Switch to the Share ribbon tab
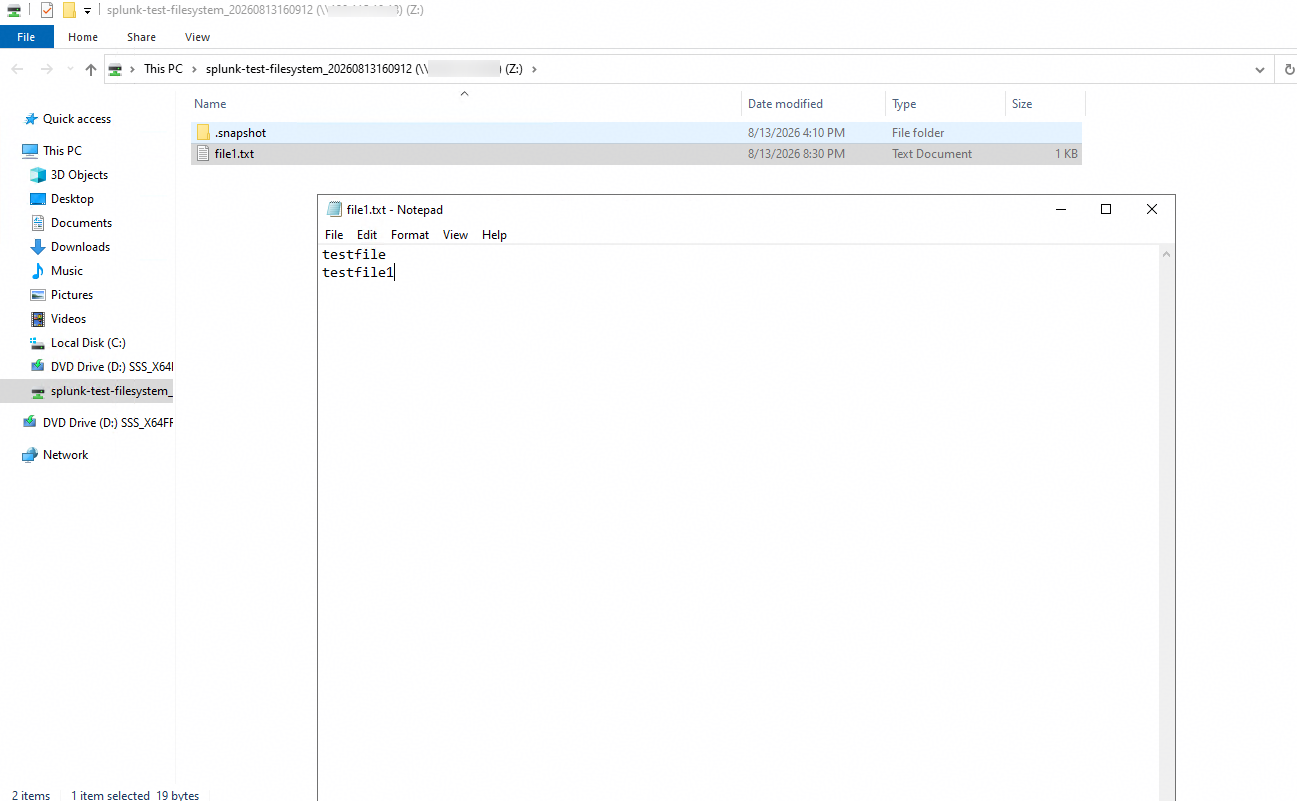This screenshot has height=801, width=1297. (141, 37)
